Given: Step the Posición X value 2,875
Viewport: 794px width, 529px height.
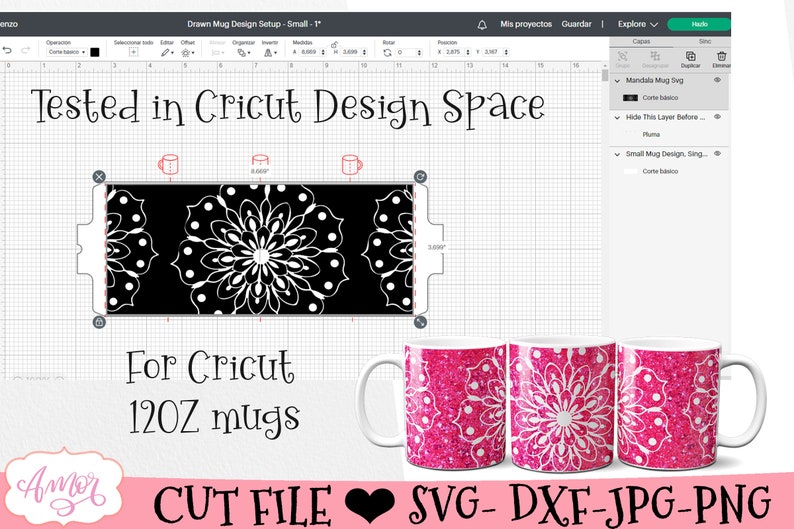Looking at the screenshot, I should [x=467, y=52].
